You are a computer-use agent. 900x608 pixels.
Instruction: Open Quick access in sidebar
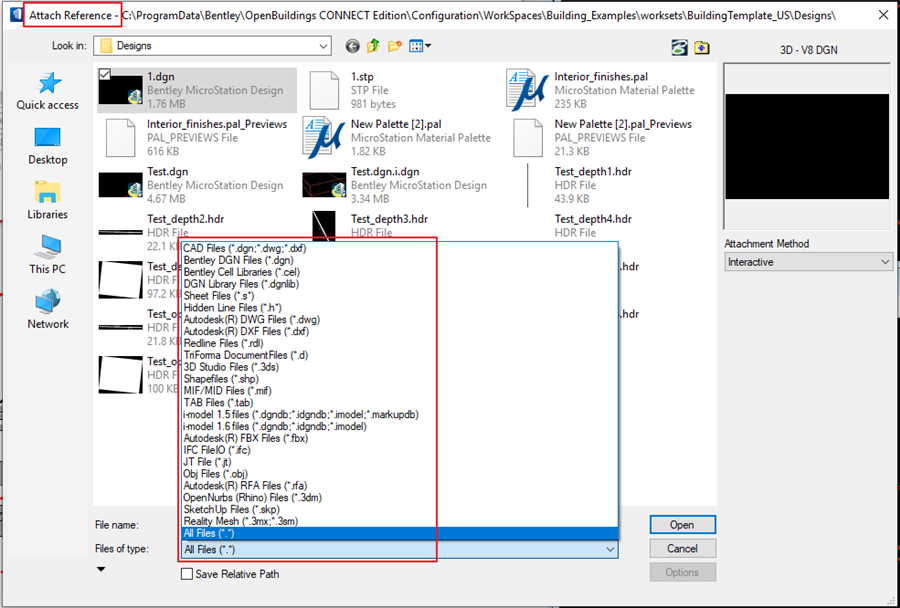click(x=48, y=91)
